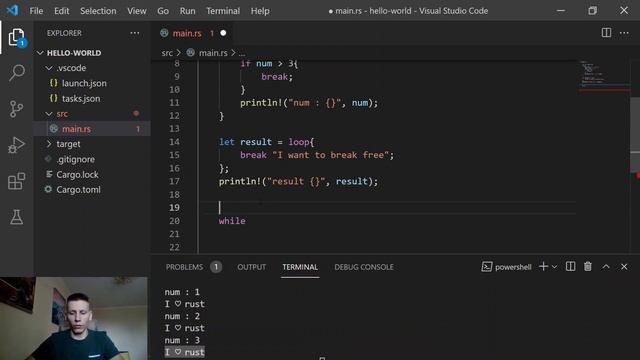Click line number 17 in the gutter
The image size is (640, 360).
pyautogui.click(x=174, y=181)
